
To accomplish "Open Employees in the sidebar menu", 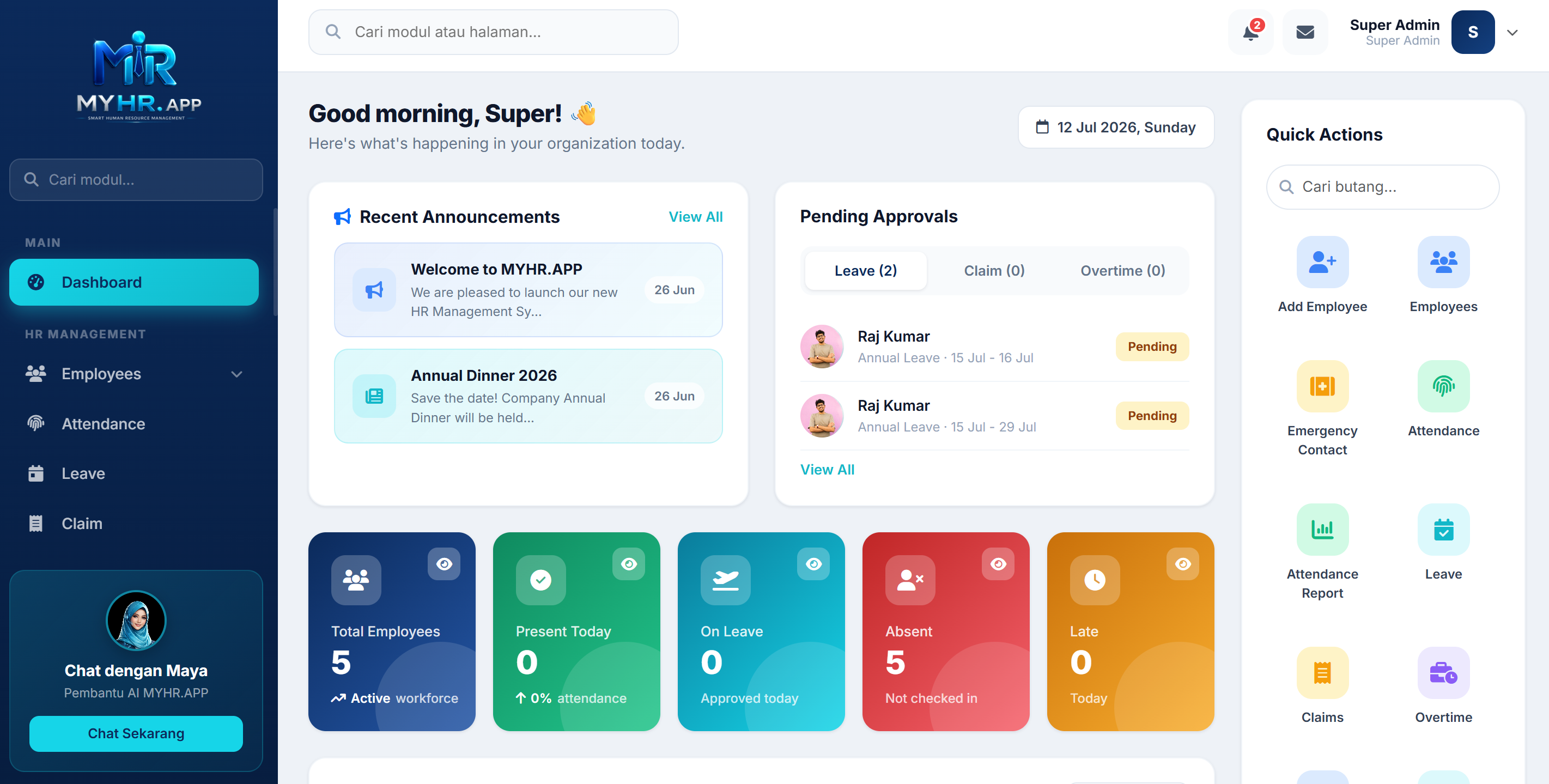I will [134, 374].
